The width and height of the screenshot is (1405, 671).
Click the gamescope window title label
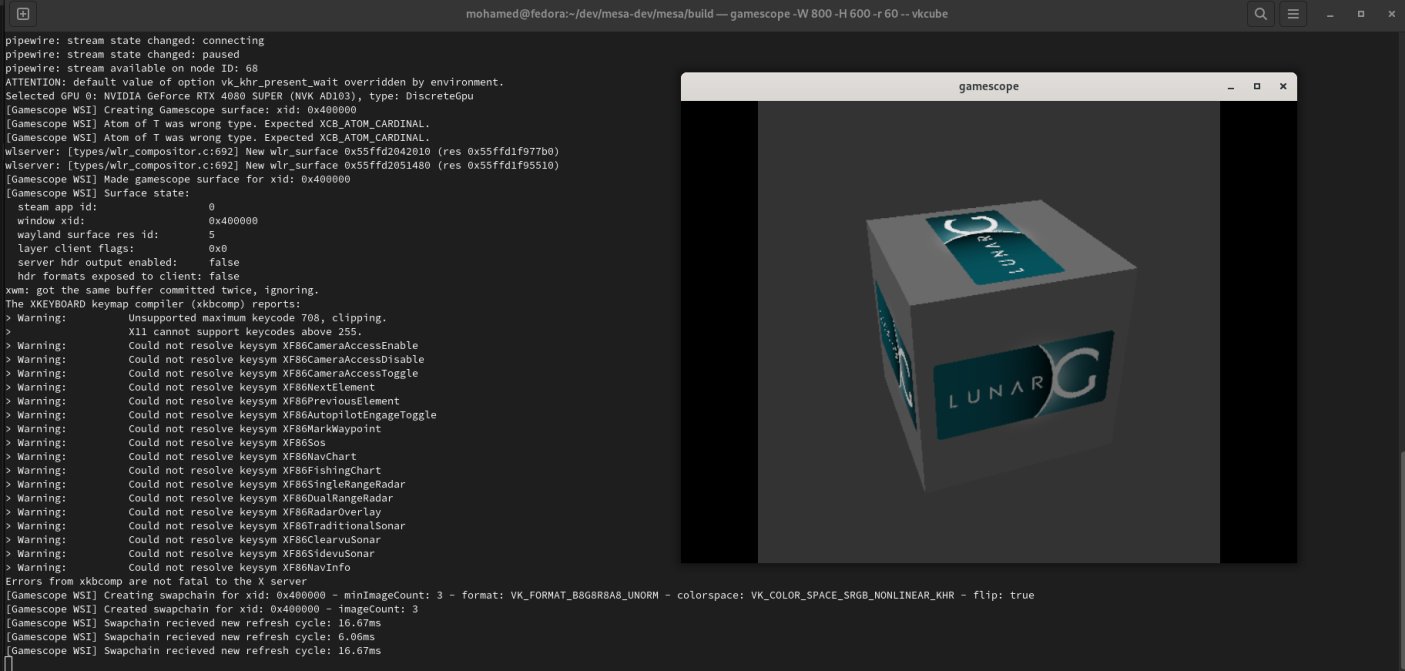point(988,86)
